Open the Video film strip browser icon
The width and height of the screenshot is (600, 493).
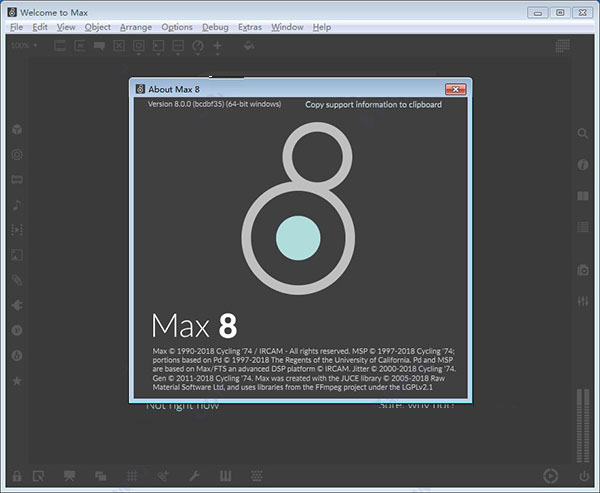17,180
